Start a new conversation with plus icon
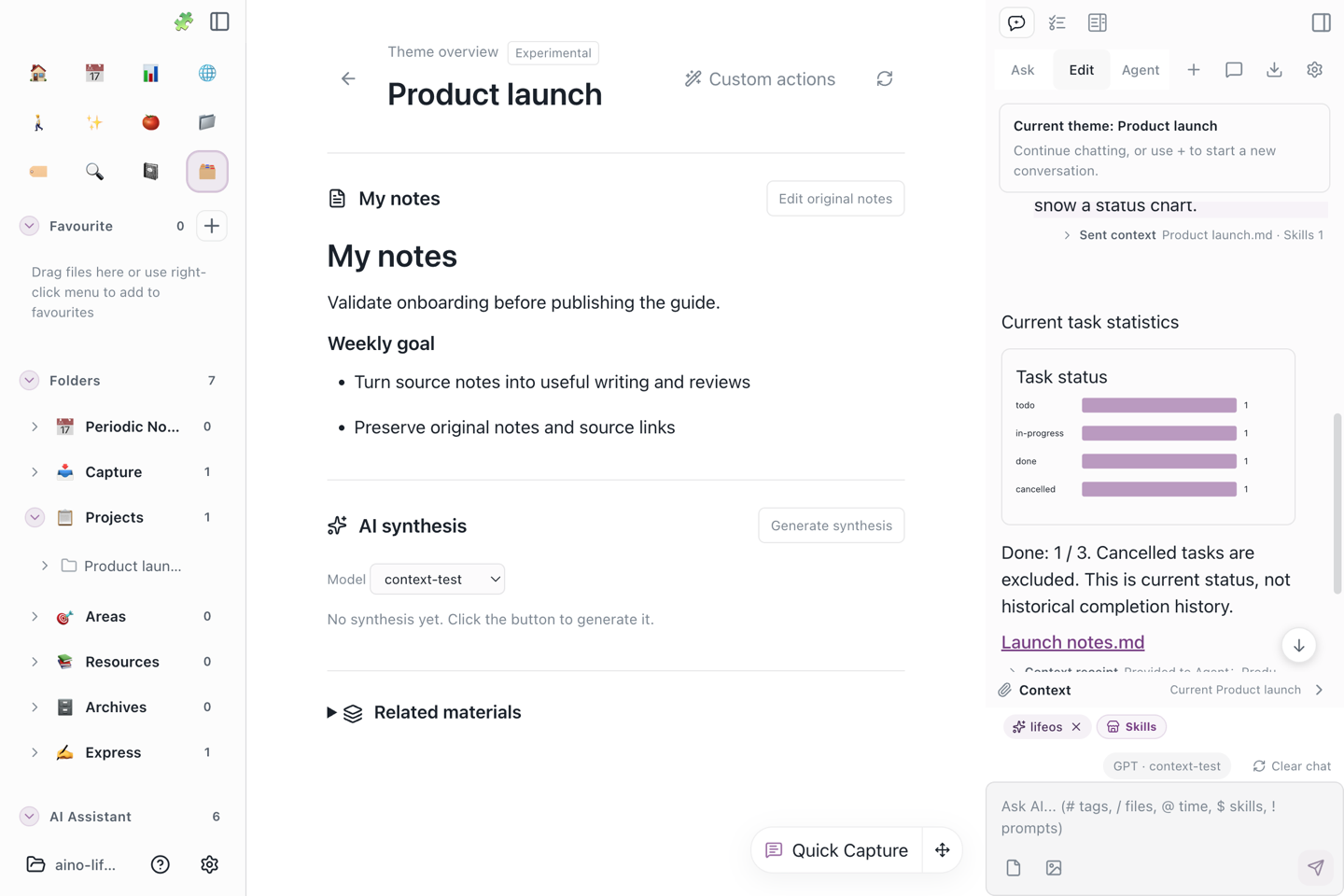Screen dimensions: 1344x896 1194,70
